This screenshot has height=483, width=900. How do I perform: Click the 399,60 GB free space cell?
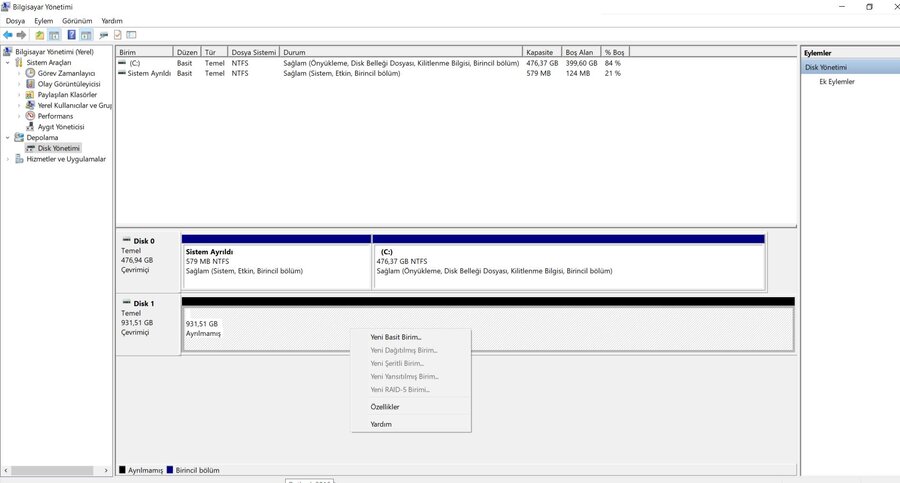[581, 63]
